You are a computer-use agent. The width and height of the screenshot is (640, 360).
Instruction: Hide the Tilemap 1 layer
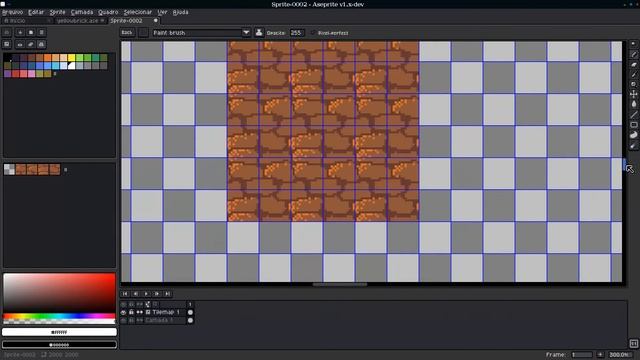tap(124, 312)
